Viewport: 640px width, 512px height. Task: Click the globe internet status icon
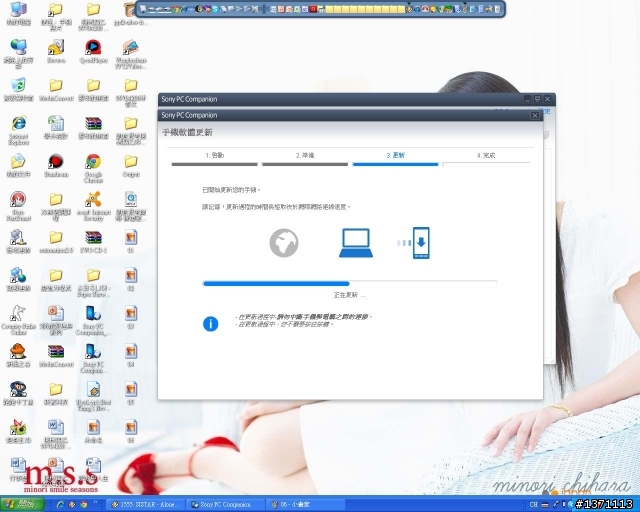pyautogui.click(x=284, y=243)
